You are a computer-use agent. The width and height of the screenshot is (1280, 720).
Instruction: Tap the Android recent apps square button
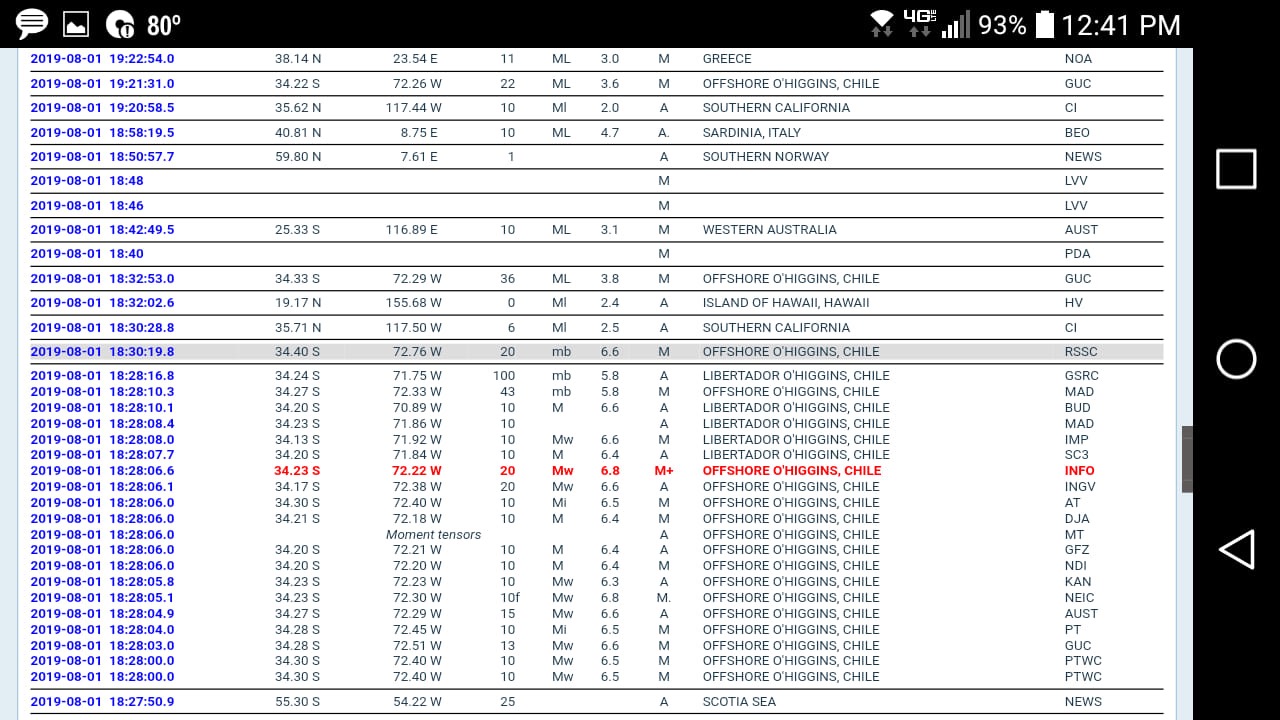coord(1236,169)
